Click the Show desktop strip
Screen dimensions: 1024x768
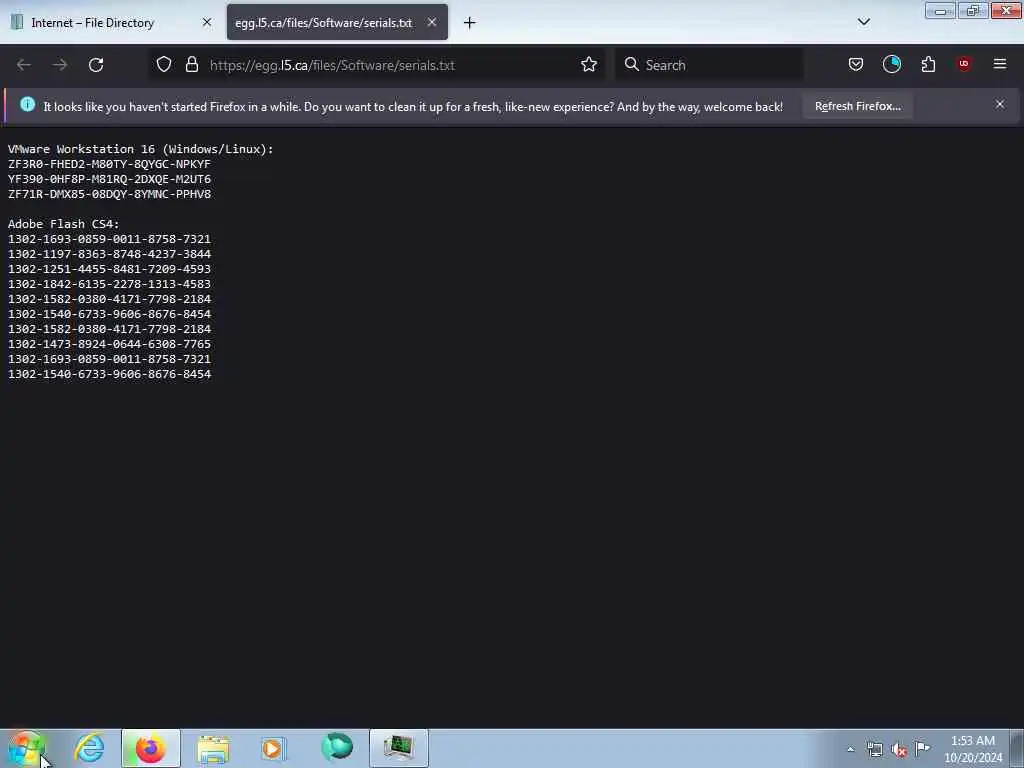[1017, 748]
